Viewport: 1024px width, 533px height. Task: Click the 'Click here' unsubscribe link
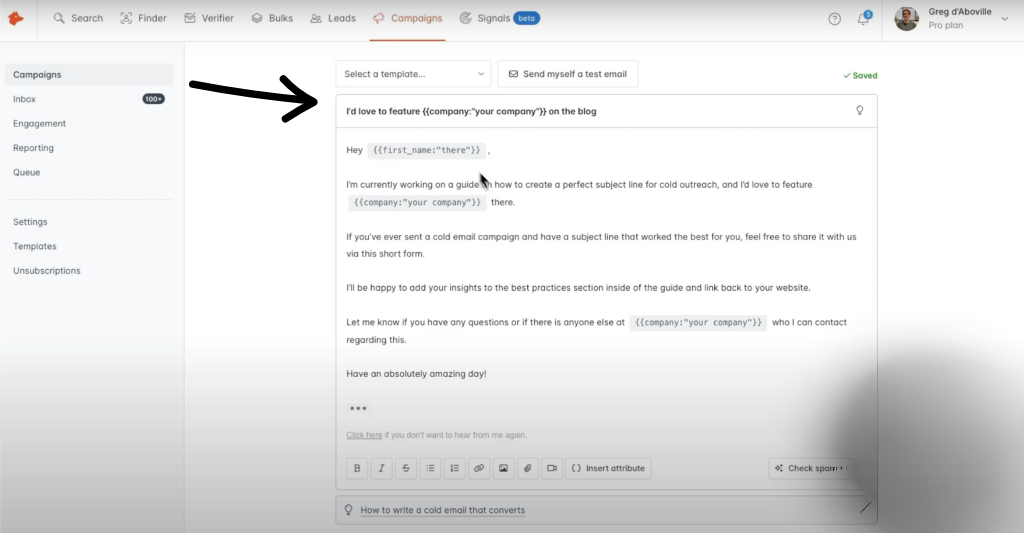(364, 435)
